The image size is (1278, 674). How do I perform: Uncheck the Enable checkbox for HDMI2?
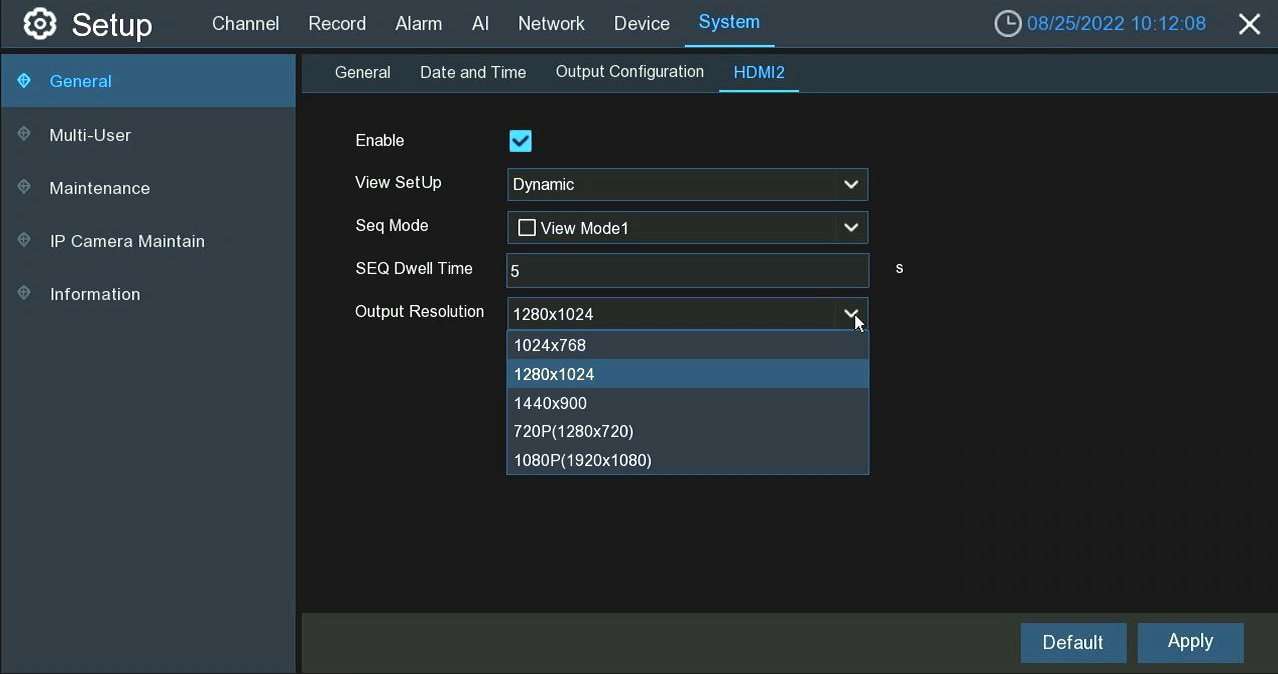tap(520, 141)
